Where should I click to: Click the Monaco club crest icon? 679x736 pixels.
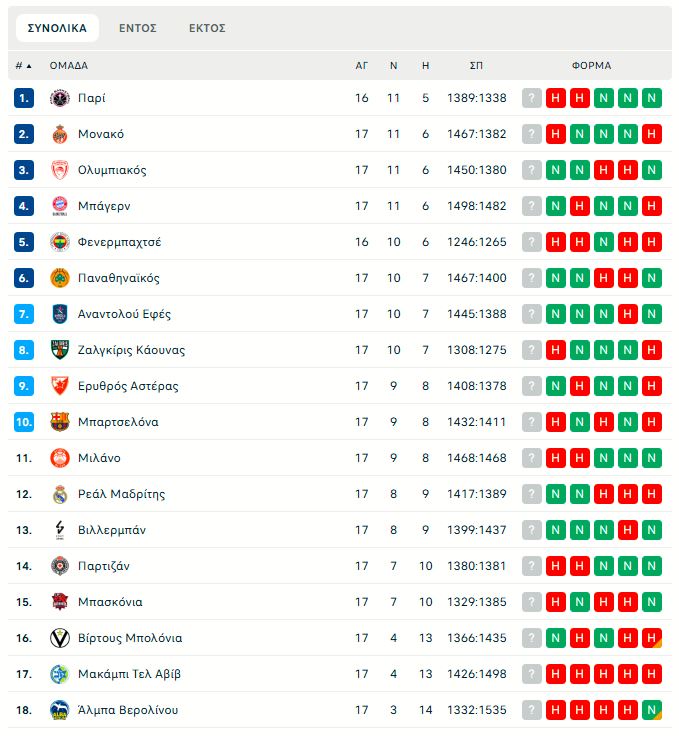click(x=60, y=134)
